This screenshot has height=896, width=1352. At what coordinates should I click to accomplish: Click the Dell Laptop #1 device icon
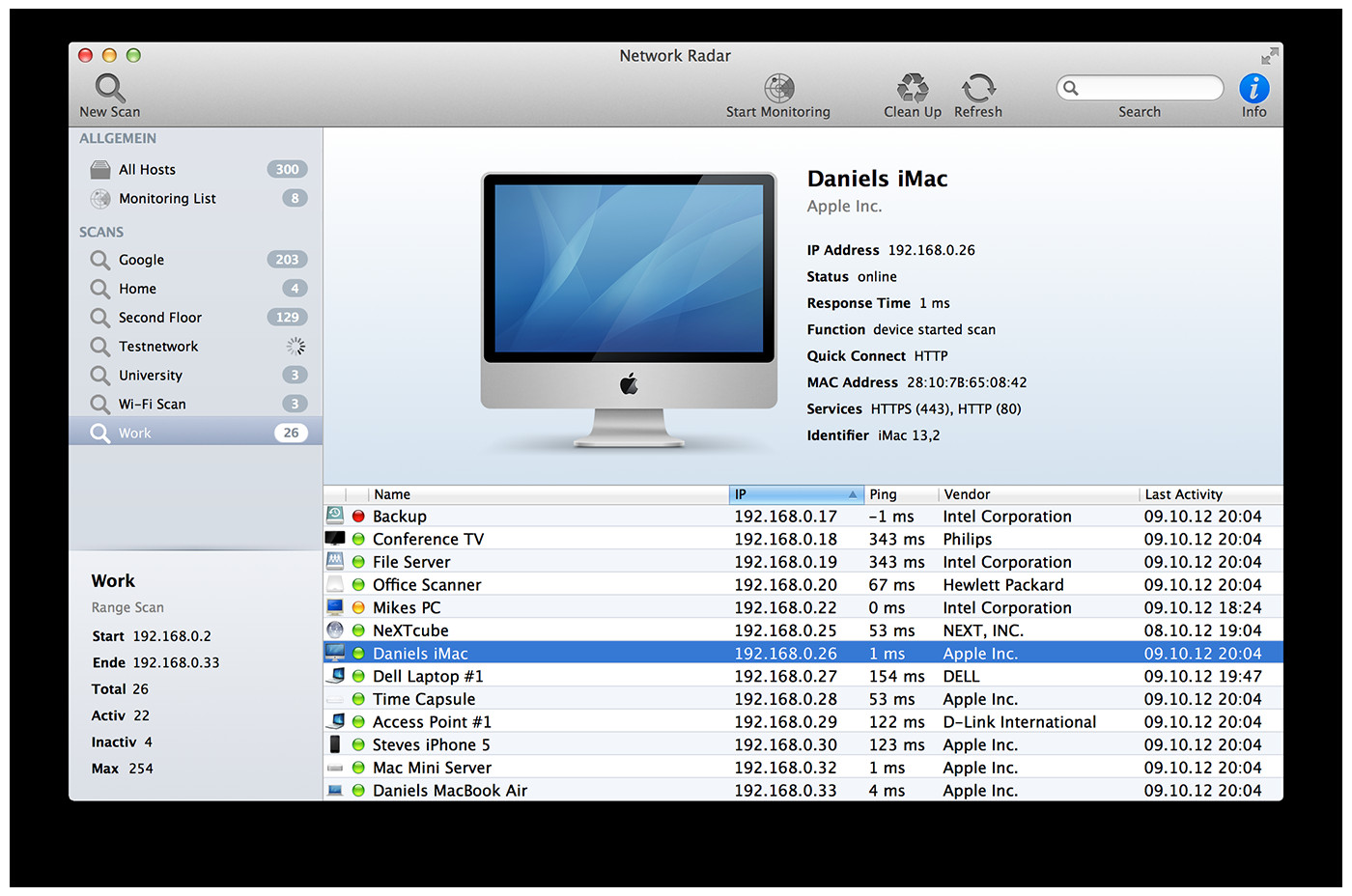pyautogui.click(x=335, y=676)
